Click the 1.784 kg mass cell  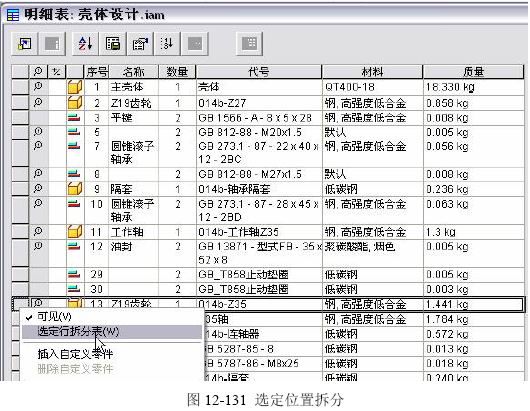(x=473, y=319)
